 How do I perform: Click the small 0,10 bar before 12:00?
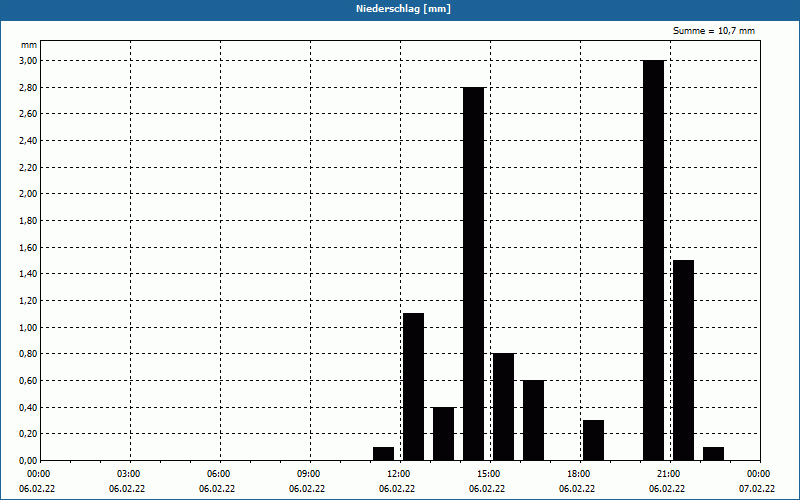point(384,454)
